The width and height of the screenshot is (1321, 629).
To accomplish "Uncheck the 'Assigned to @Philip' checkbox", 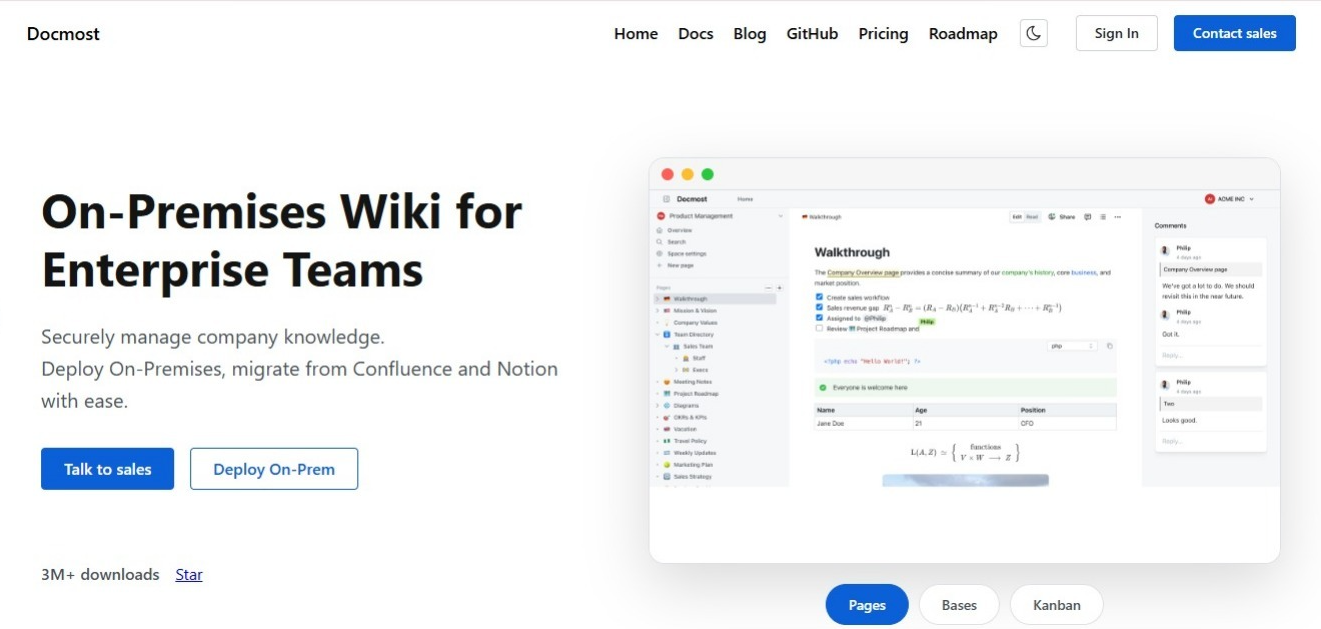I will tap(819, 318).
